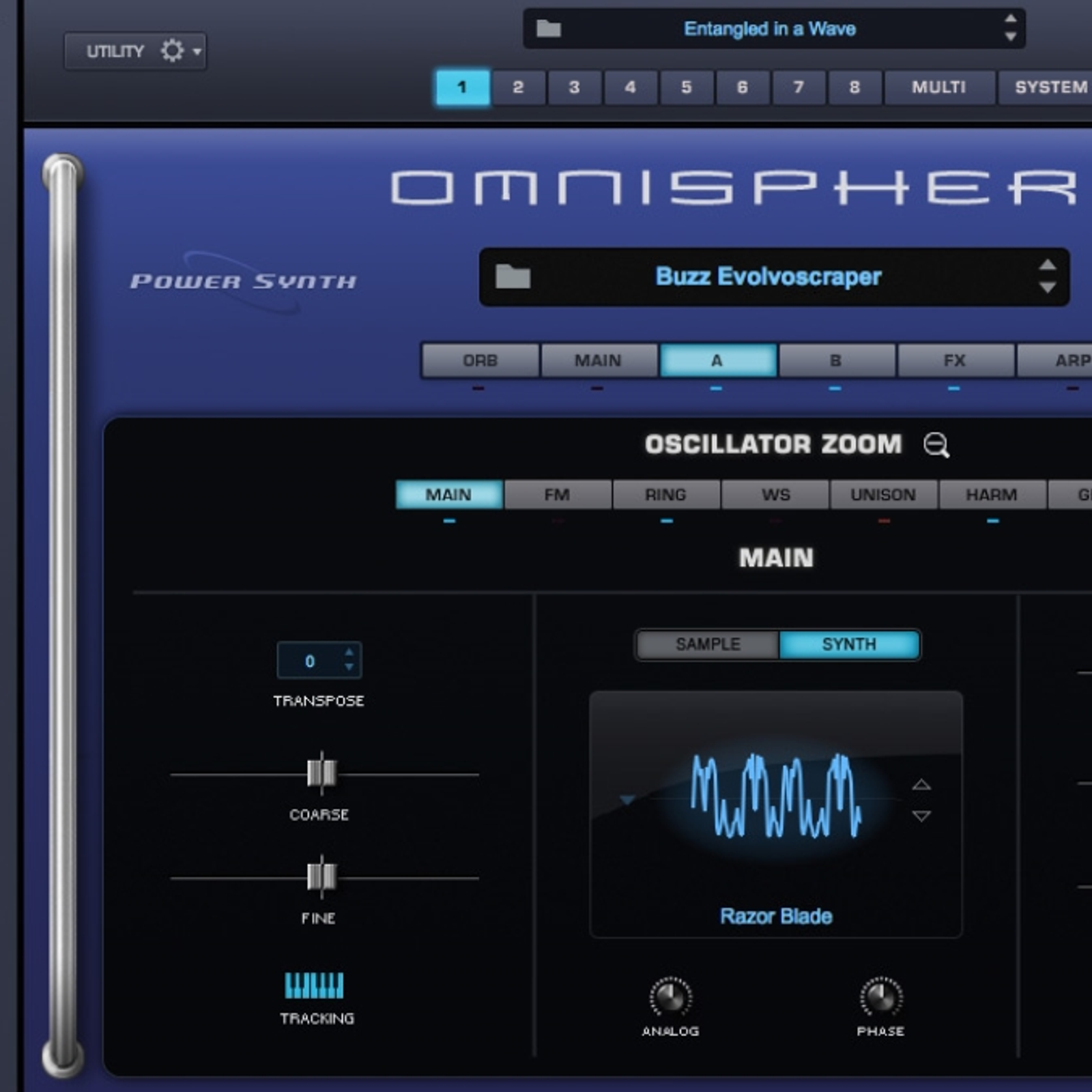The height and width of the screenshot is (1092, 1092).
Task: Toggle the keyboard Tracking icon
Action: click(314, 985)
